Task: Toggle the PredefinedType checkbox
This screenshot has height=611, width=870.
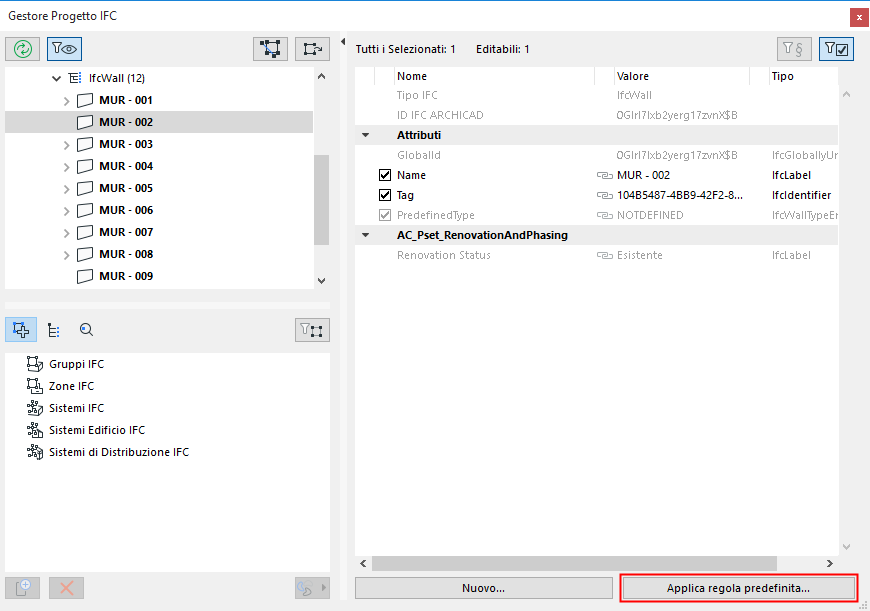Action: [385, 215]
